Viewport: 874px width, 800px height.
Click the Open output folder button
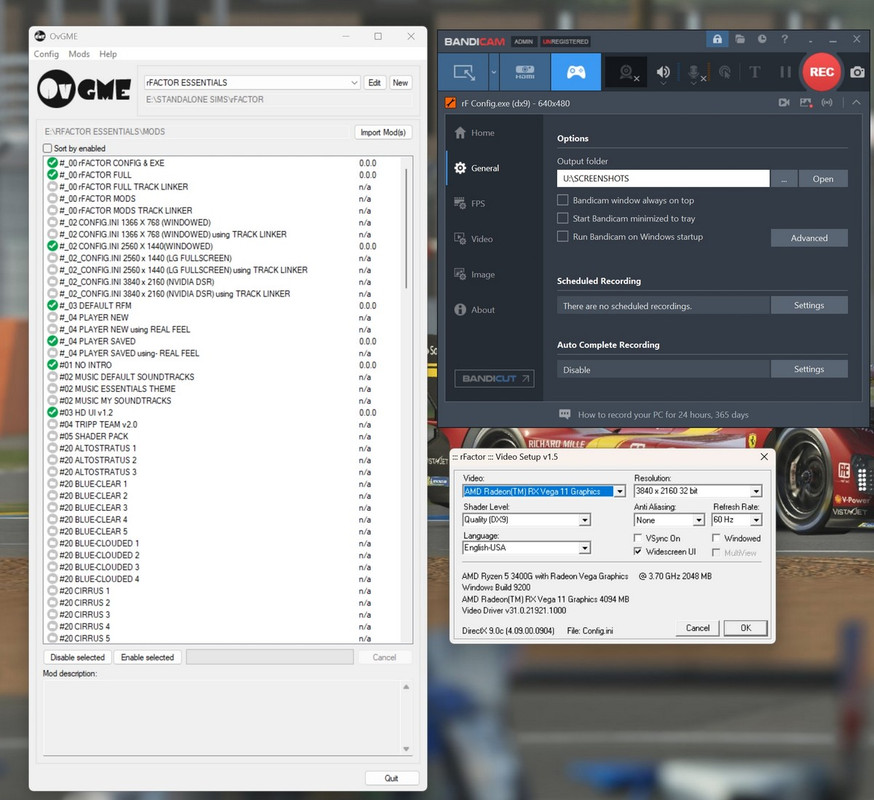pos(823,179)
